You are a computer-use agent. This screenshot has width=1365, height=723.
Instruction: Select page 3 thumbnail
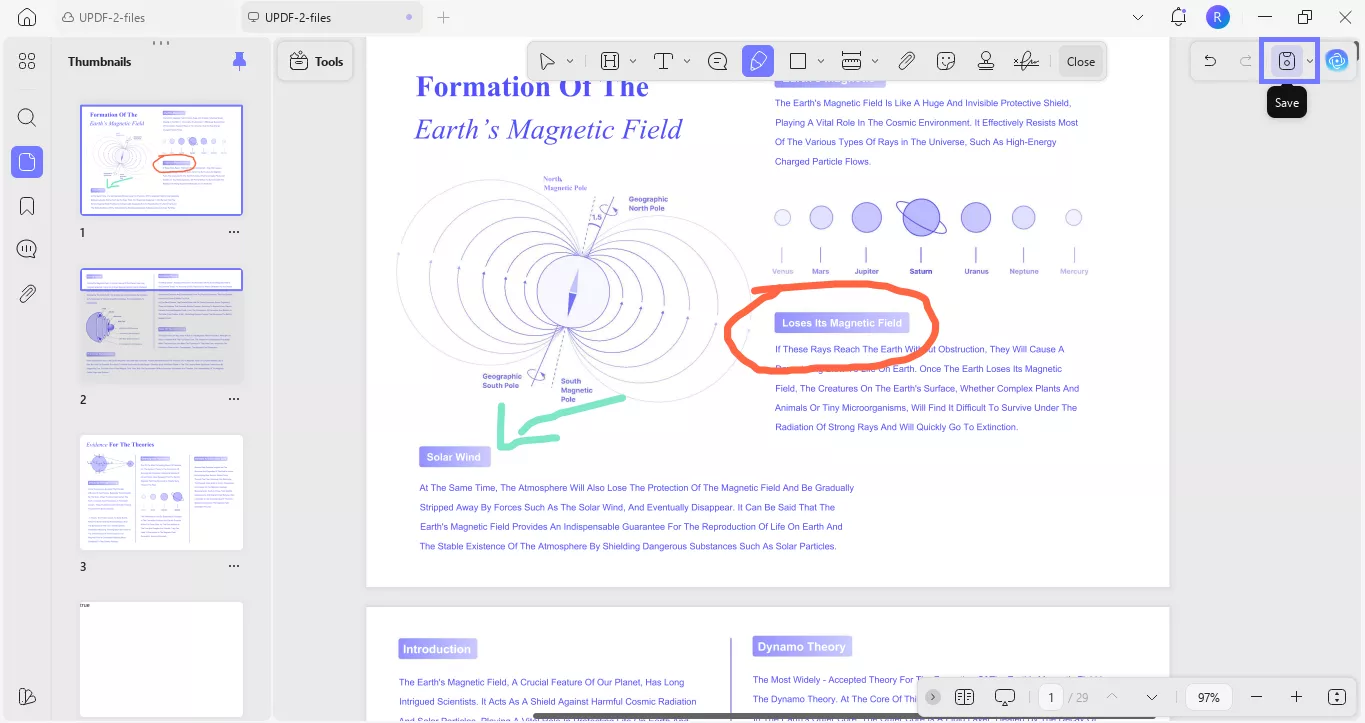pos(161,491)
